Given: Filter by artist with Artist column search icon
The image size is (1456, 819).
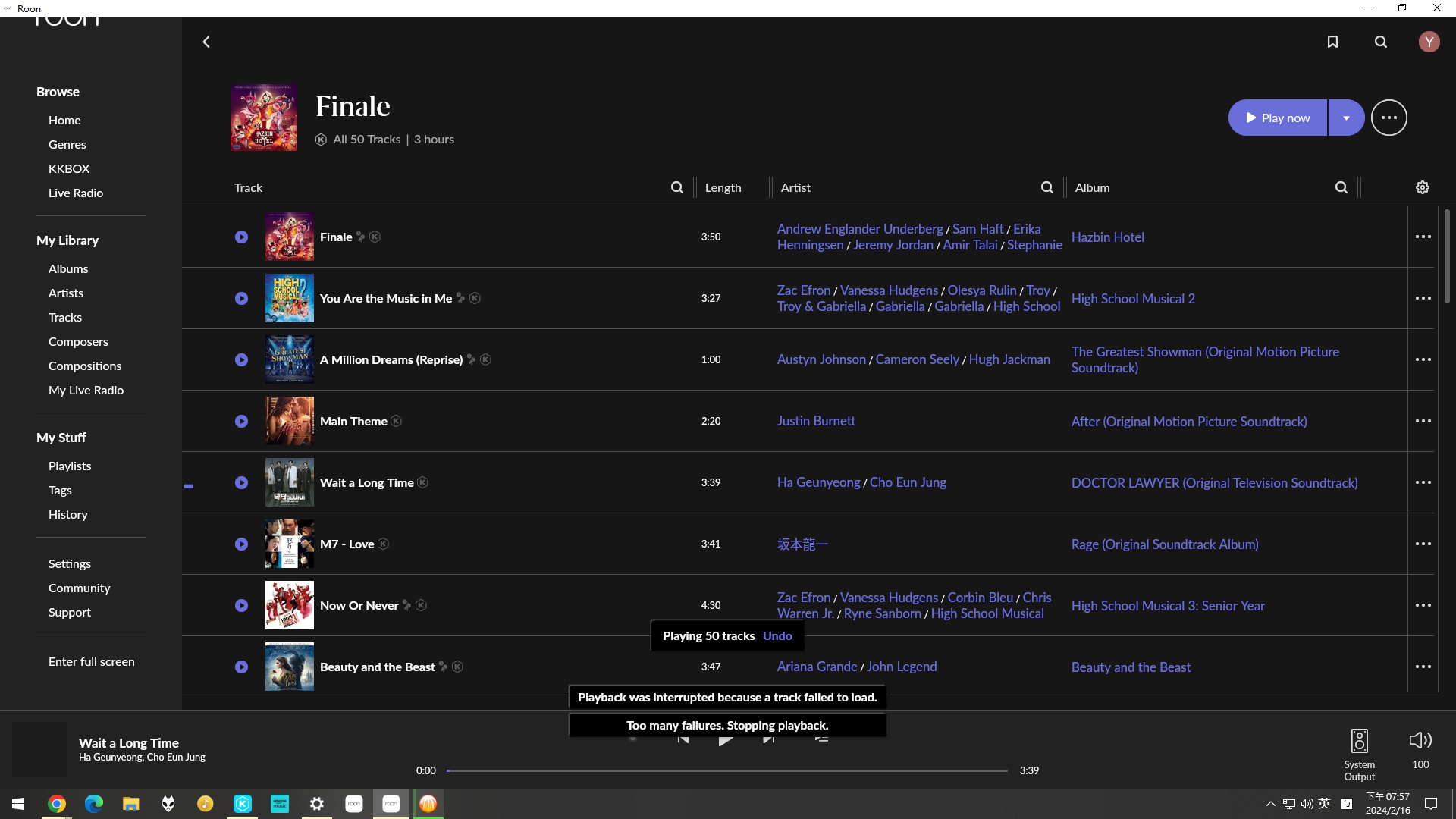Looking at the screenshot, I should click(x=1046, y=187).
